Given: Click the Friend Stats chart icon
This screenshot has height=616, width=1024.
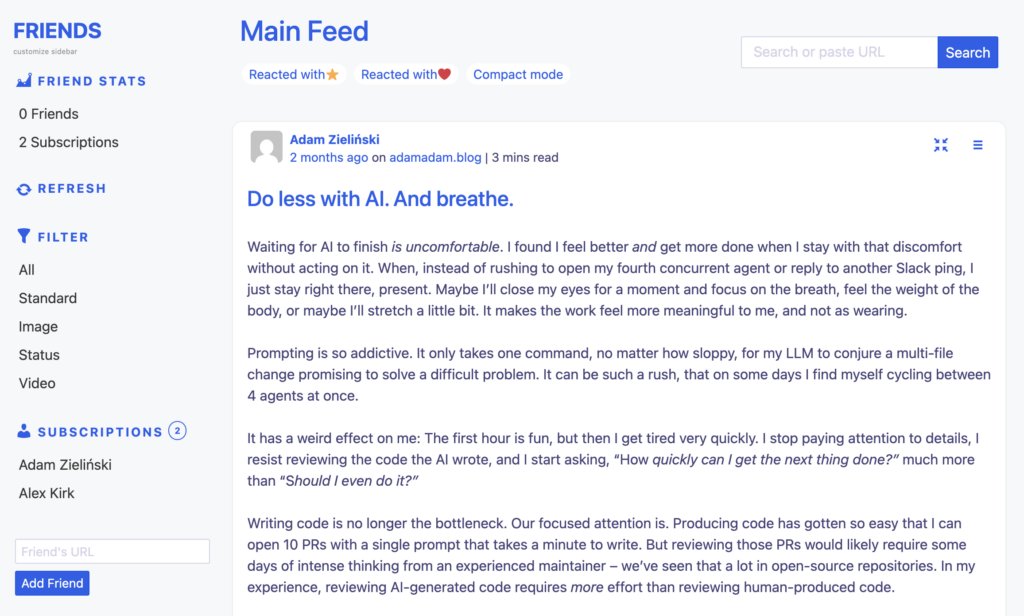Looking at the screenshot, I should coord(22,81).
